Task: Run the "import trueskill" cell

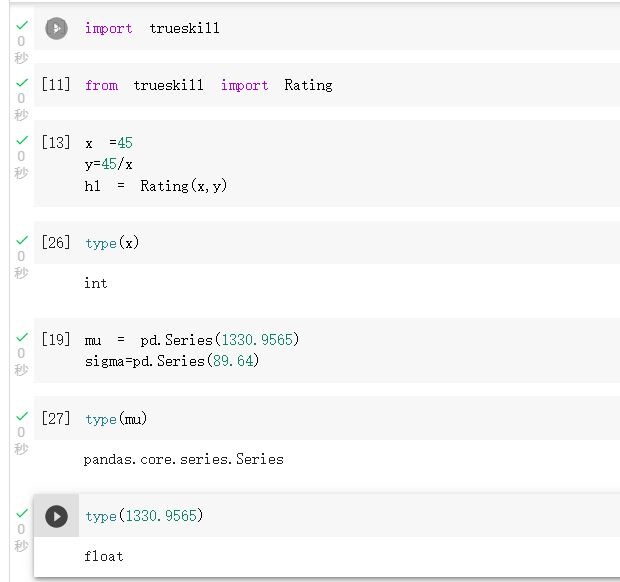Action: coord(57,29)
